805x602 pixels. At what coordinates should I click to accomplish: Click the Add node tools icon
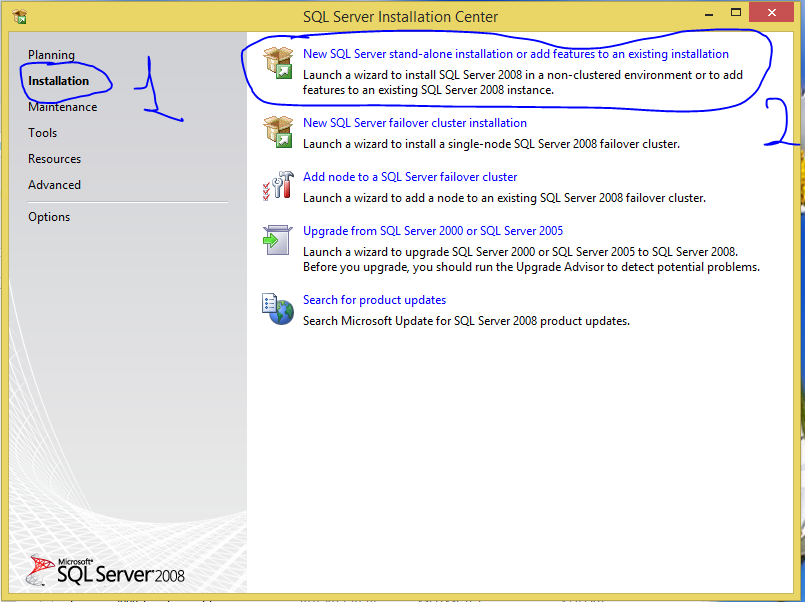pyautogui.click(x=278, y=186)
